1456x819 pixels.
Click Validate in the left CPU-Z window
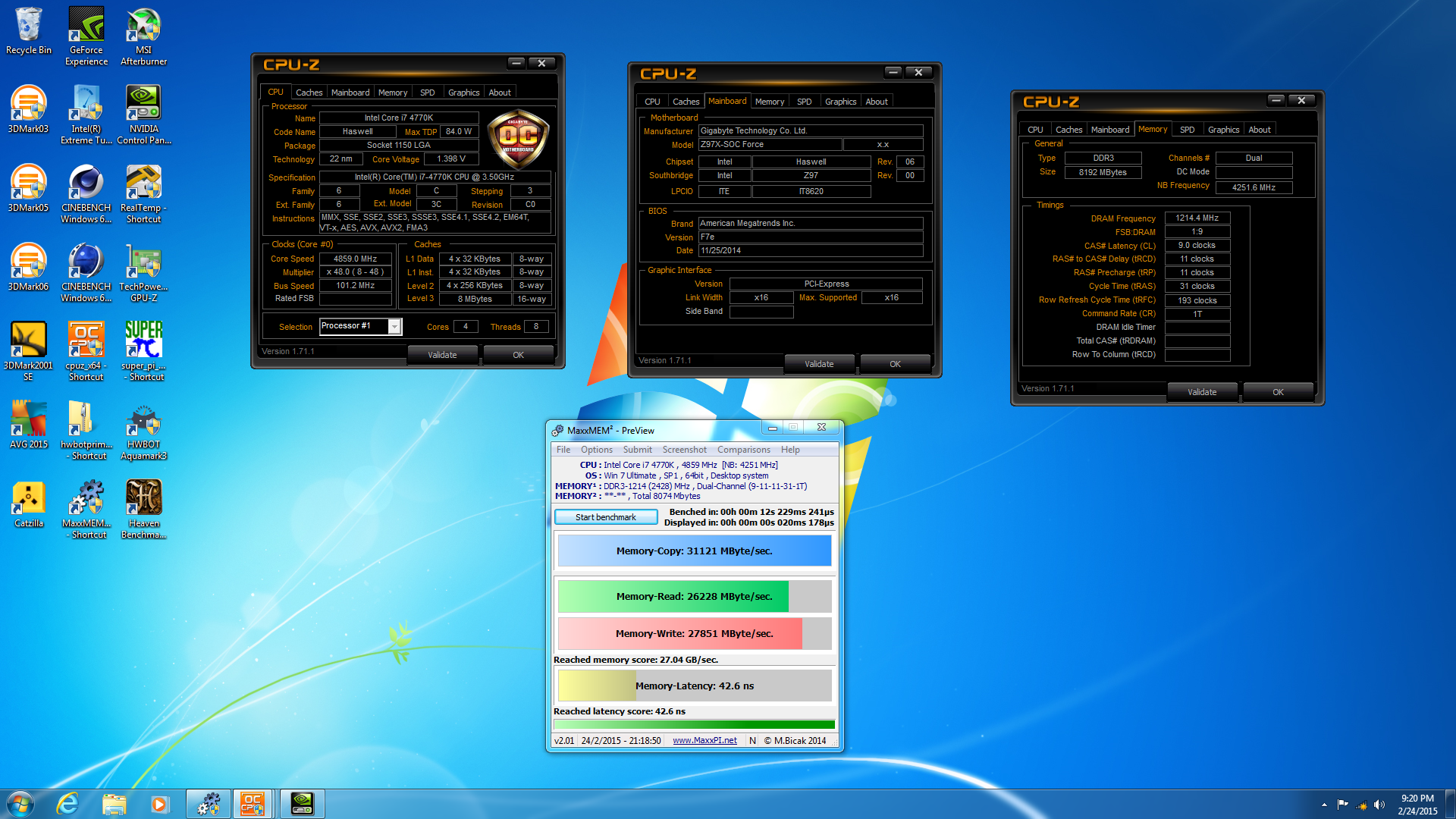click(x=442, y=355)
